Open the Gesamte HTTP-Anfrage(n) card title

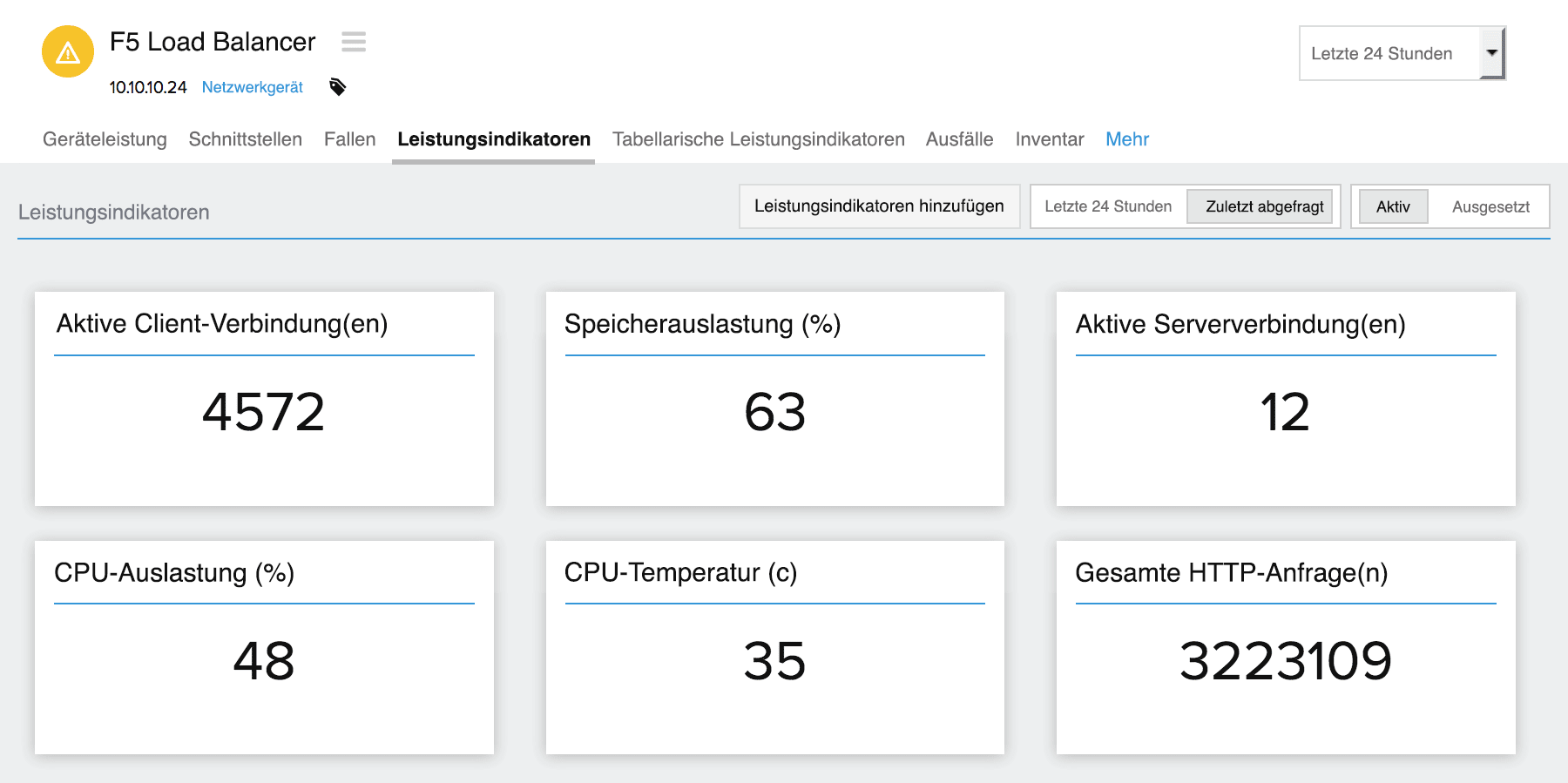tap(1232, 573)
